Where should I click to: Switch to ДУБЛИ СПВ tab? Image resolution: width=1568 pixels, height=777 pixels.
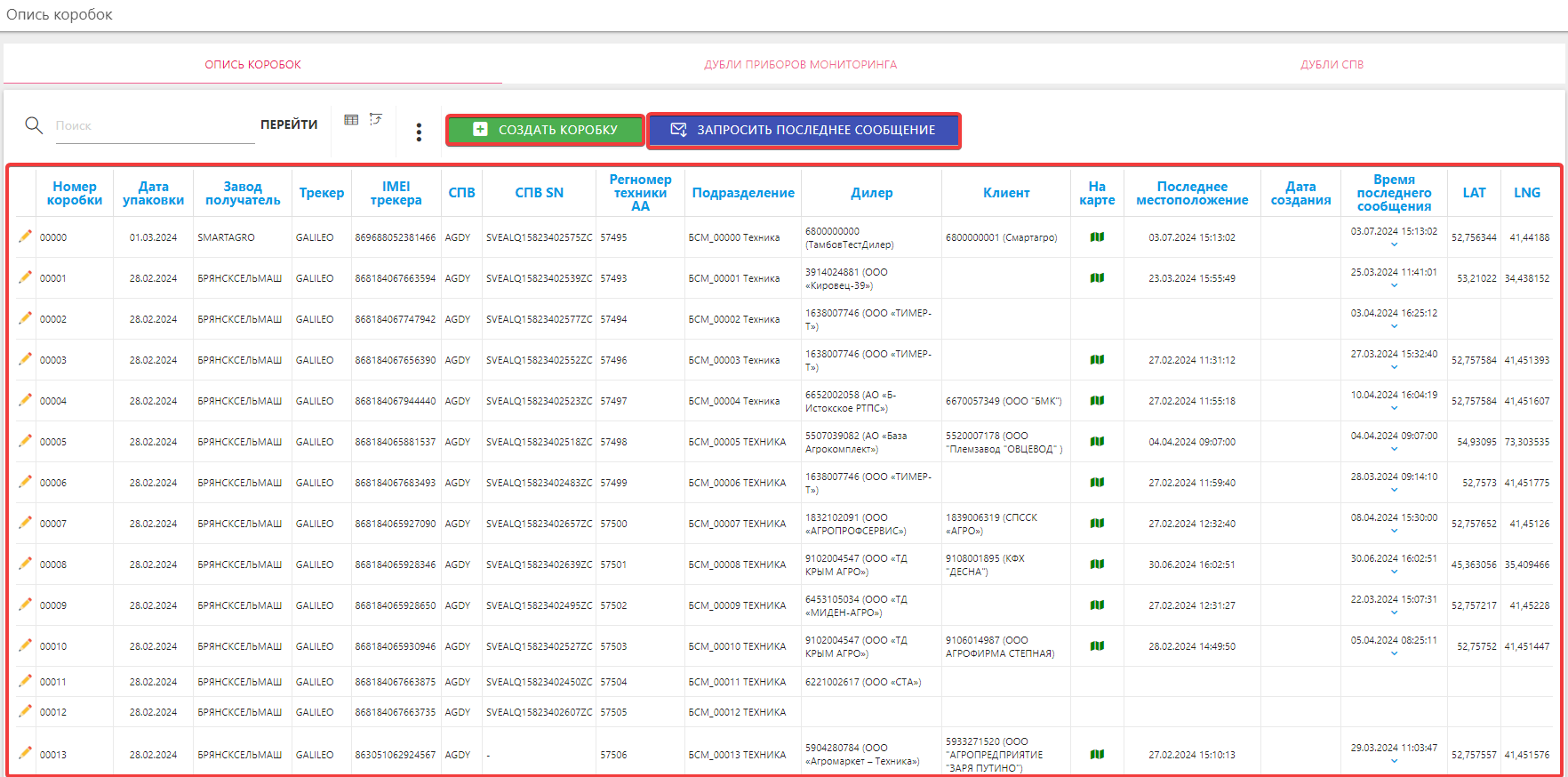[x=1332, y=65]
